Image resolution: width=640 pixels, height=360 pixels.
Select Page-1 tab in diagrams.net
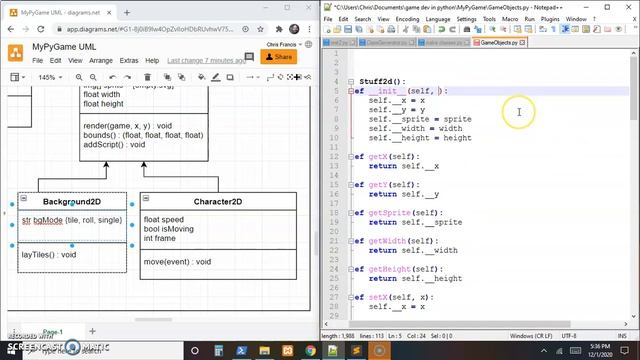pyautogui.click(x=53, y=332)
